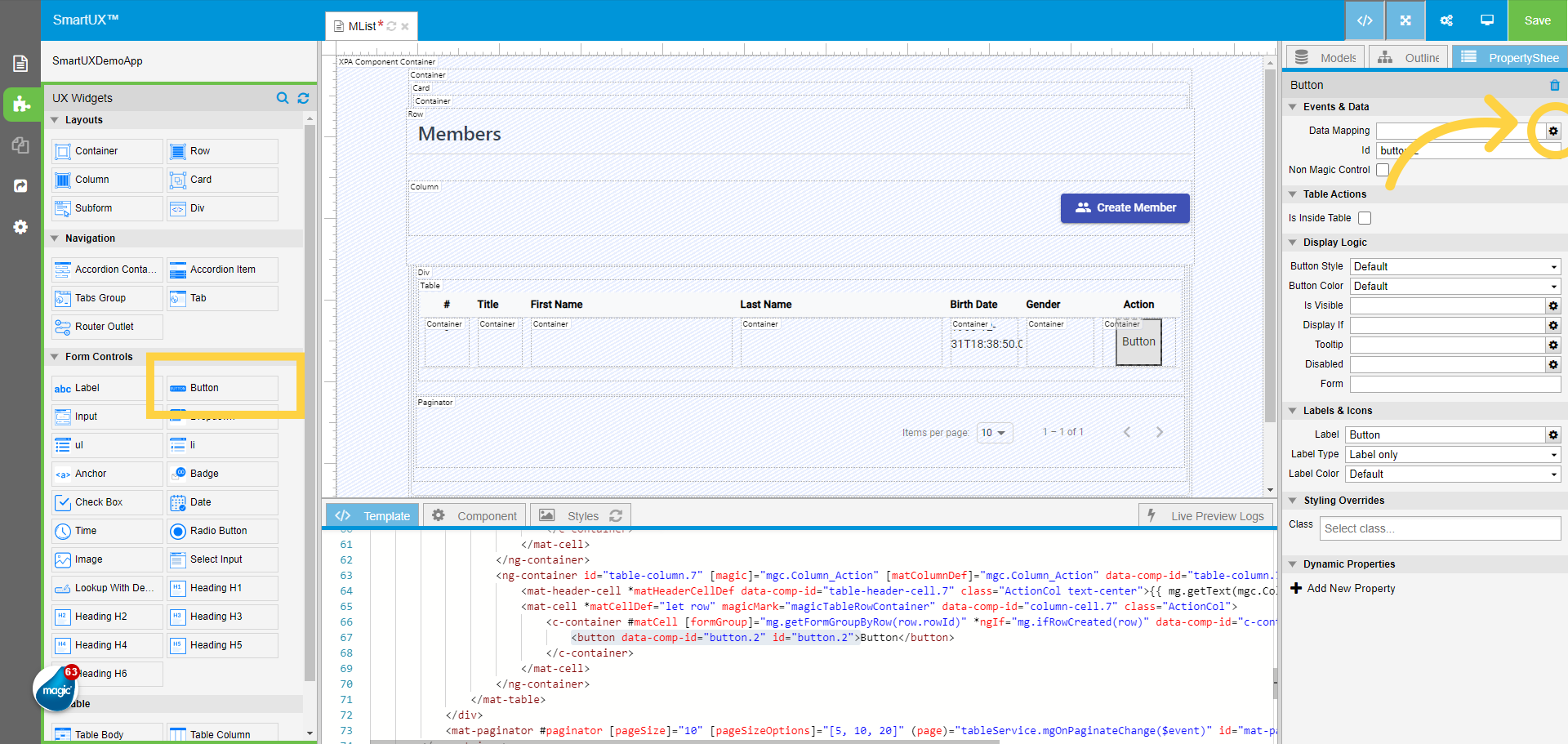Toggle the Non Magic Control checkbox
The width and height of the screenshot is (1568, 744).
pyautogui.click(x=1382, y=170)
